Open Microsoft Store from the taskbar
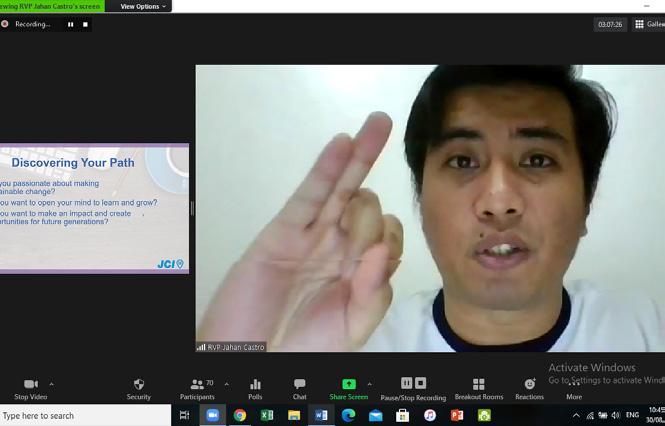This screenshot has width=665, height=426. 402,415
